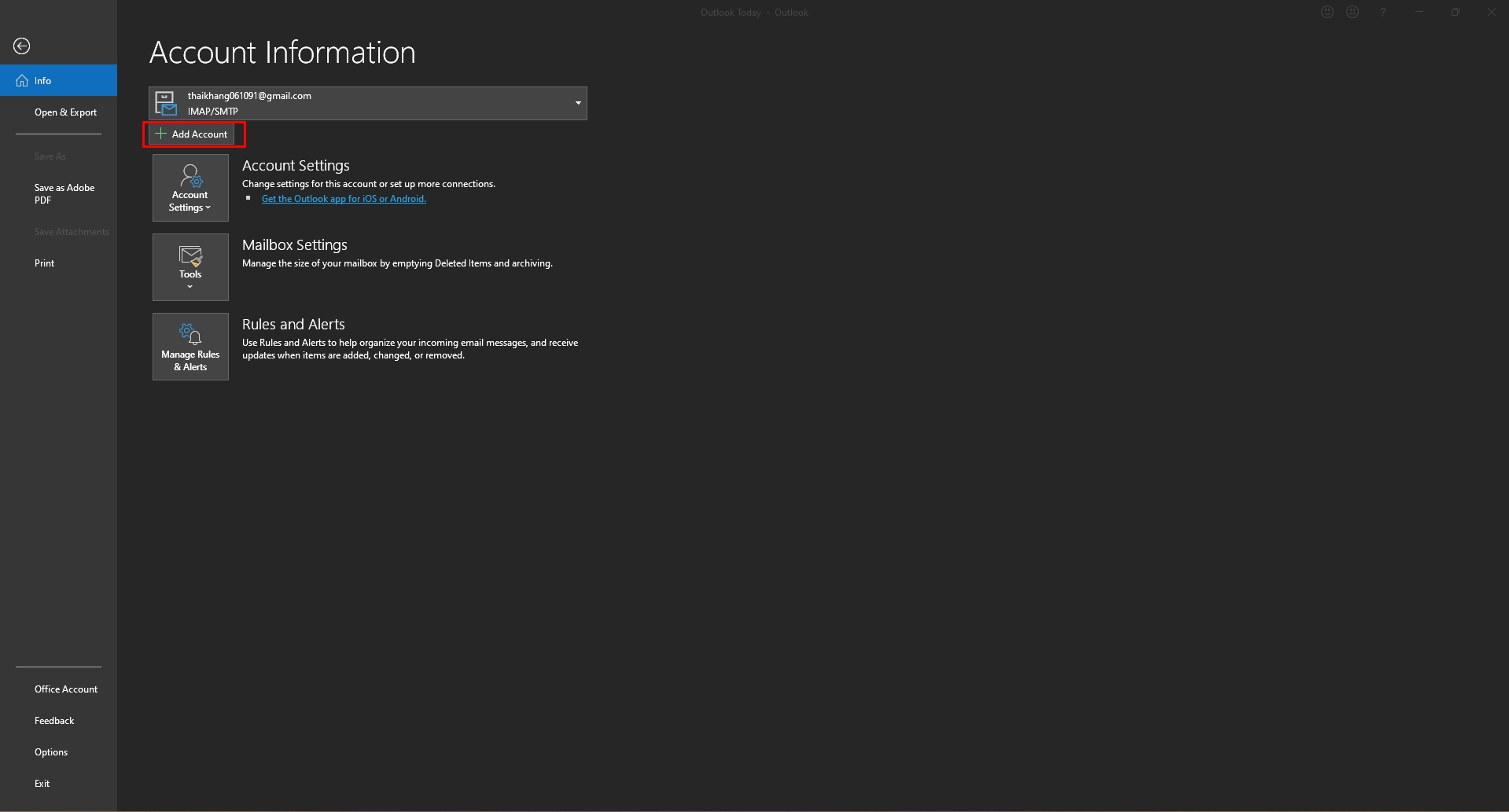
Task: Open Office Account page
Action: tap(66, 689)
